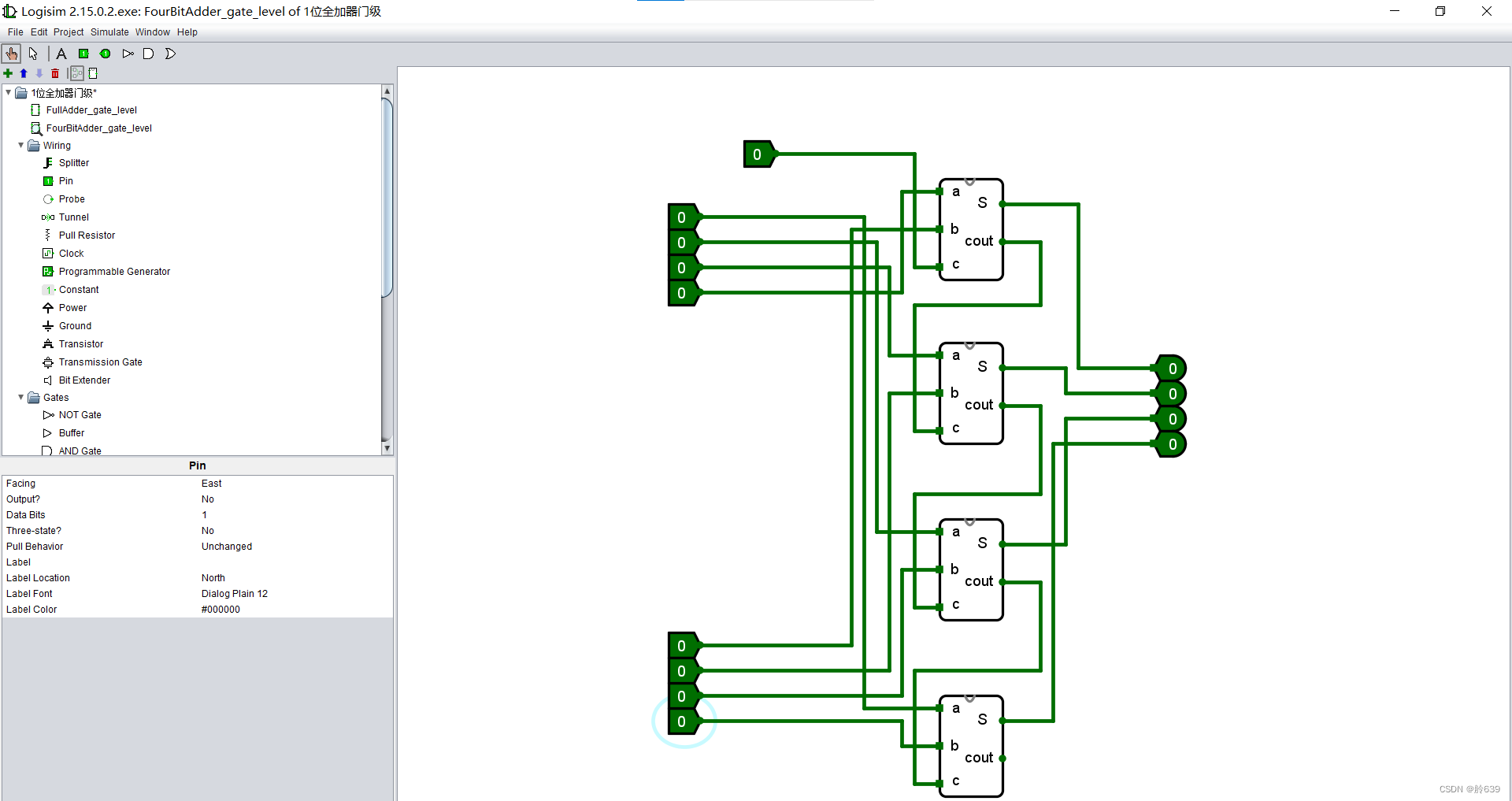Move circuit up with blue arrow
This screenshot has width=1512, height=801.
24,73
